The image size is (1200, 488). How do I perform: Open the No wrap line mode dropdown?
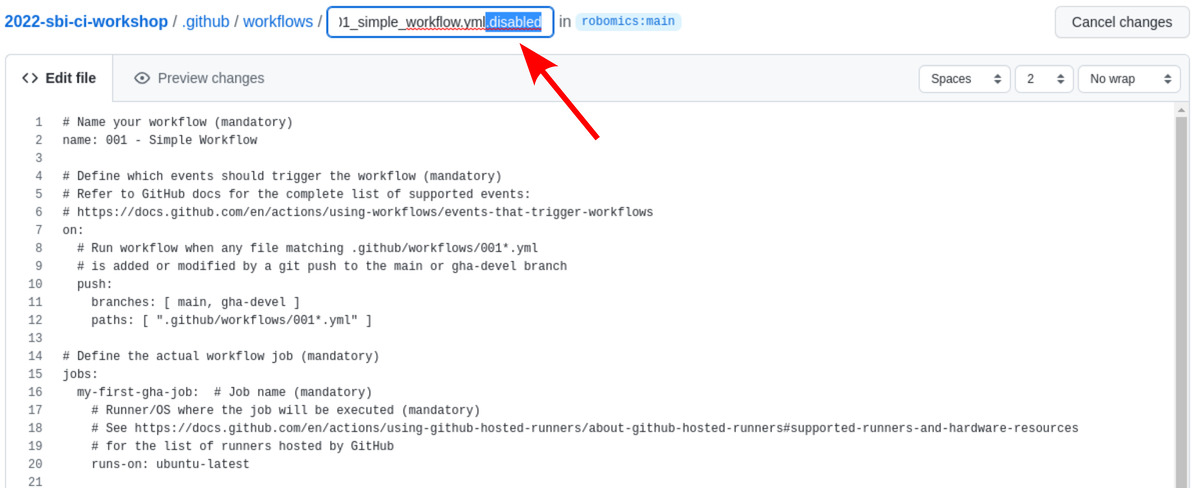point(1130,79)
